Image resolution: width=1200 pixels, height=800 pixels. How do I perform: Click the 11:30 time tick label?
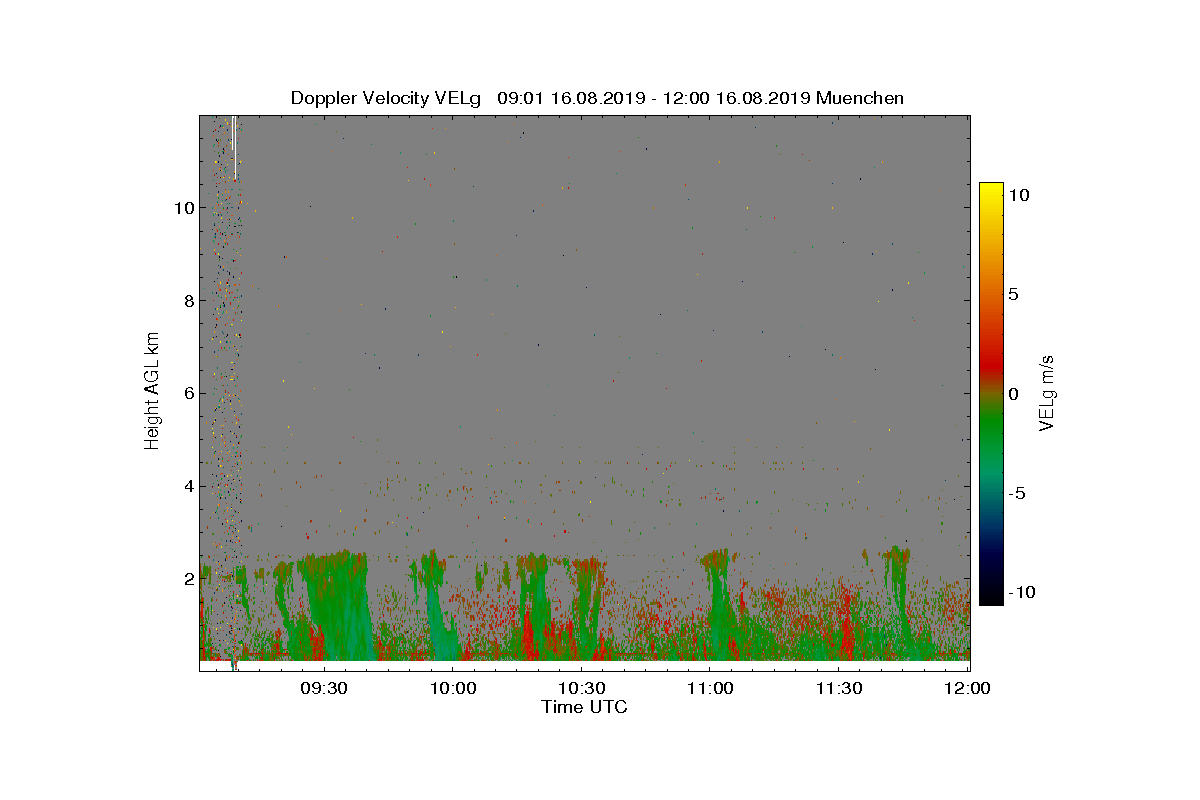840,689
